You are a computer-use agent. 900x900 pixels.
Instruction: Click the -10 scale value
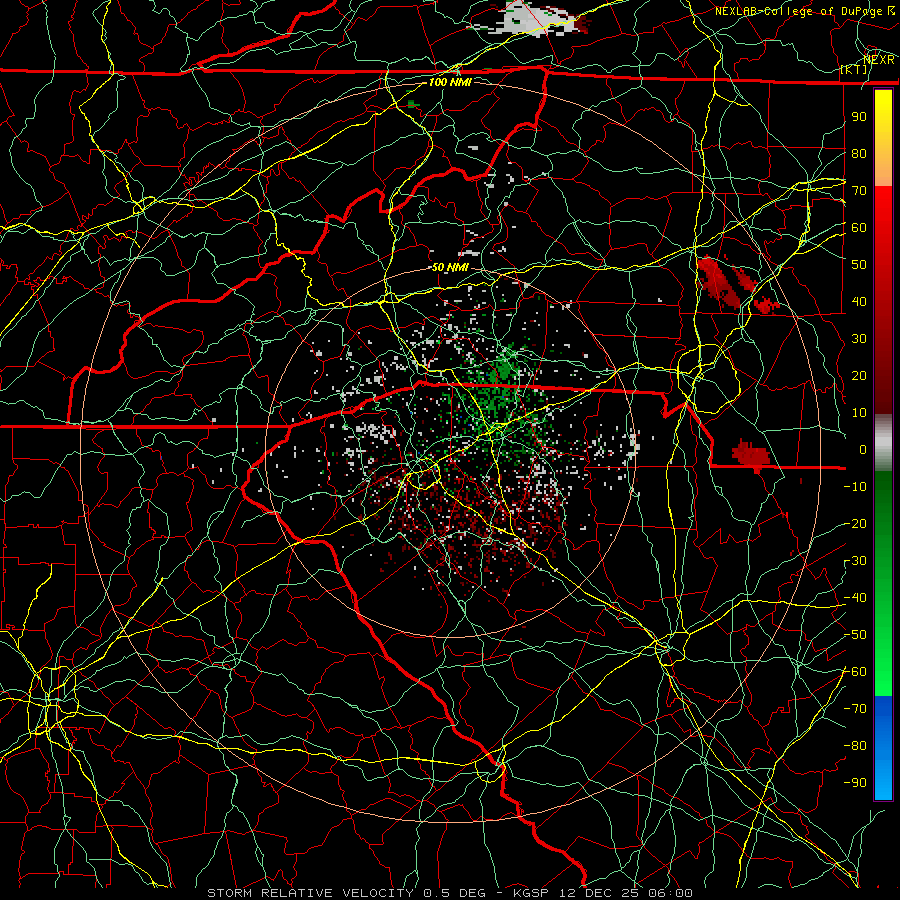[x=855, y=487]
